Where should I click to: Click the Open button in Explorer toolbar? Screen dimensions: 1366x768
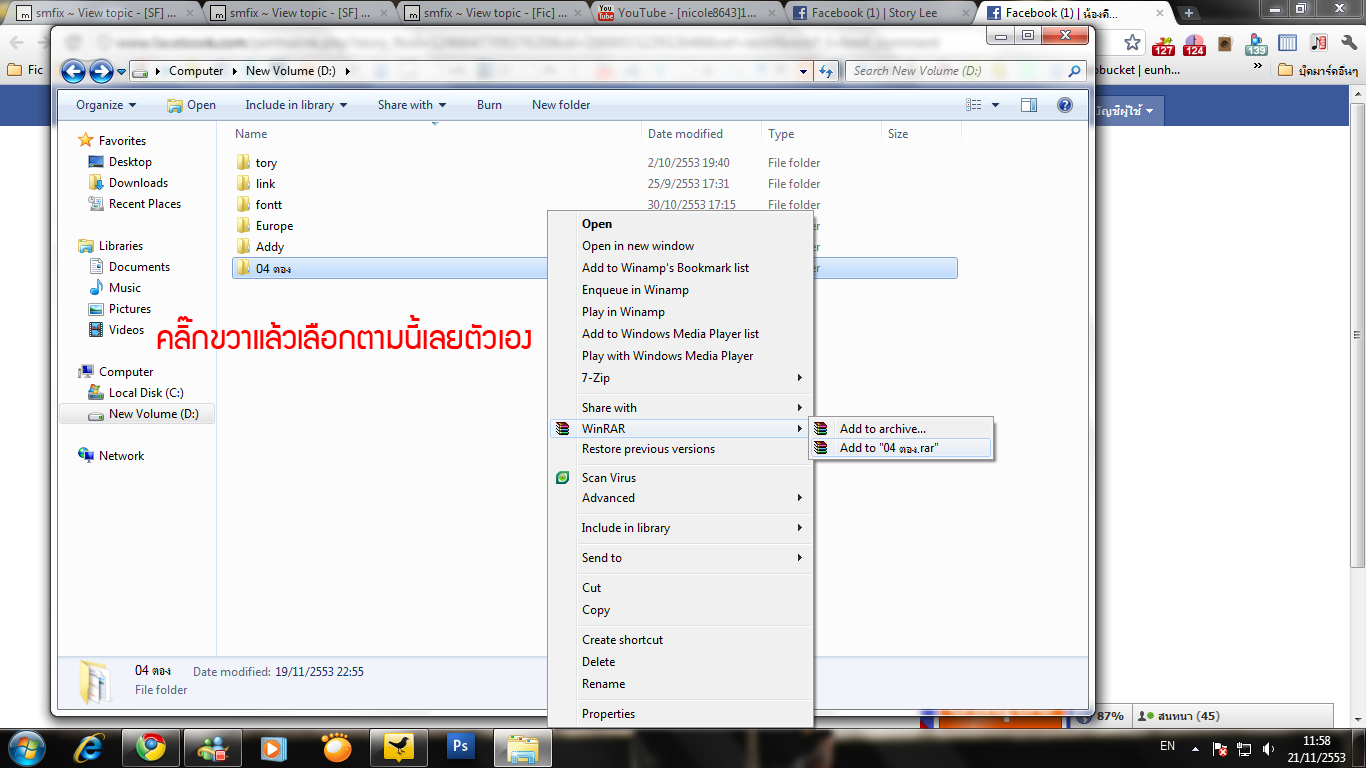click(x=191, y=105)
